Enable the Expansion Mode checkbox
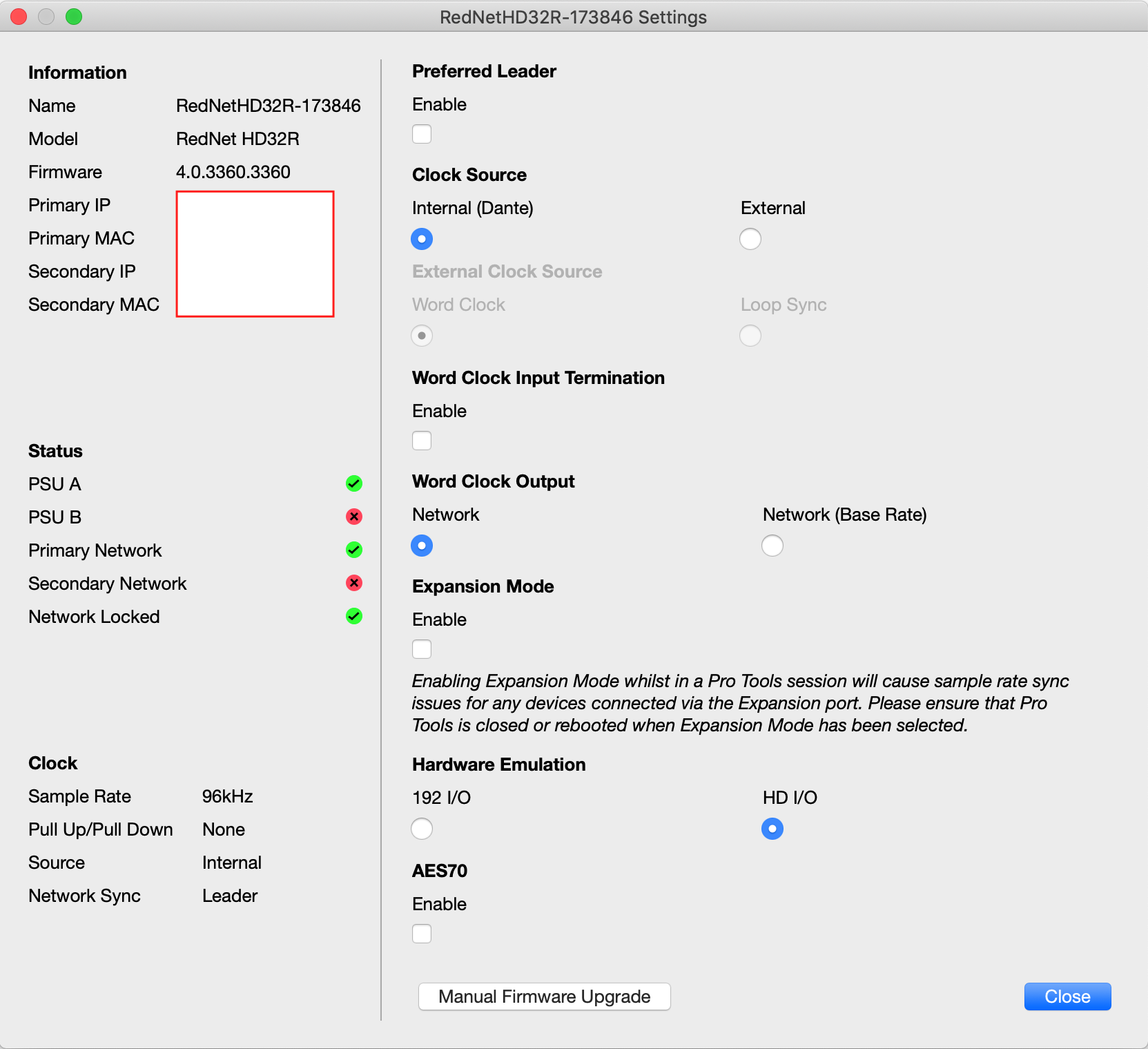Viewport: 1148px width, 1049px height. coord(422,649)
